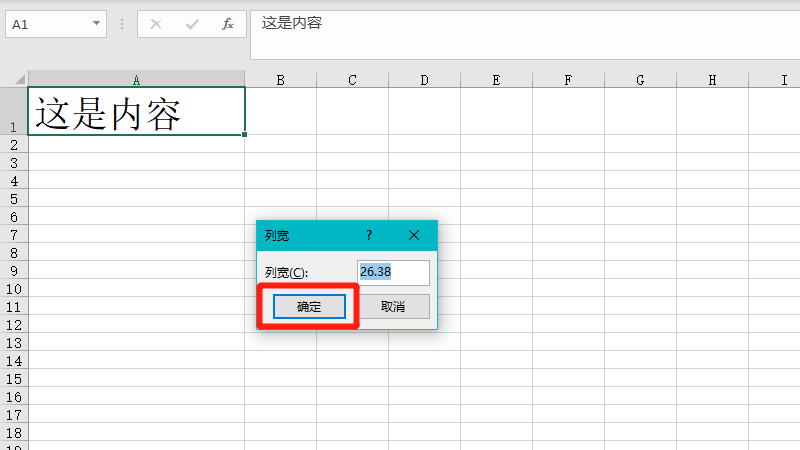The image size is (800, 450).
Task: Click the 取消 button
Action: coord(393,307)
